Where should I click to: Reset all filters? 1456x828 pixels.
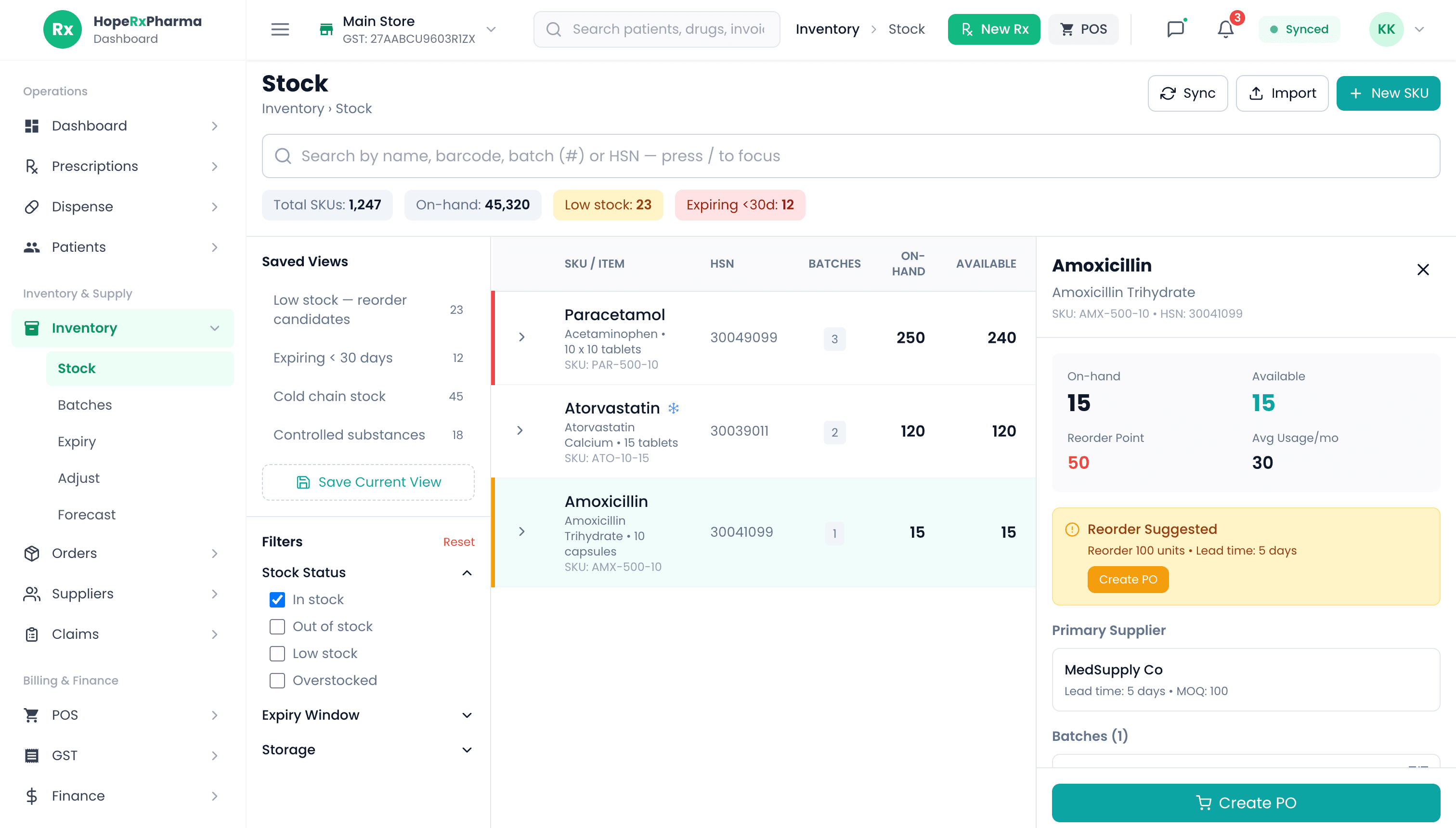(458, 542)
